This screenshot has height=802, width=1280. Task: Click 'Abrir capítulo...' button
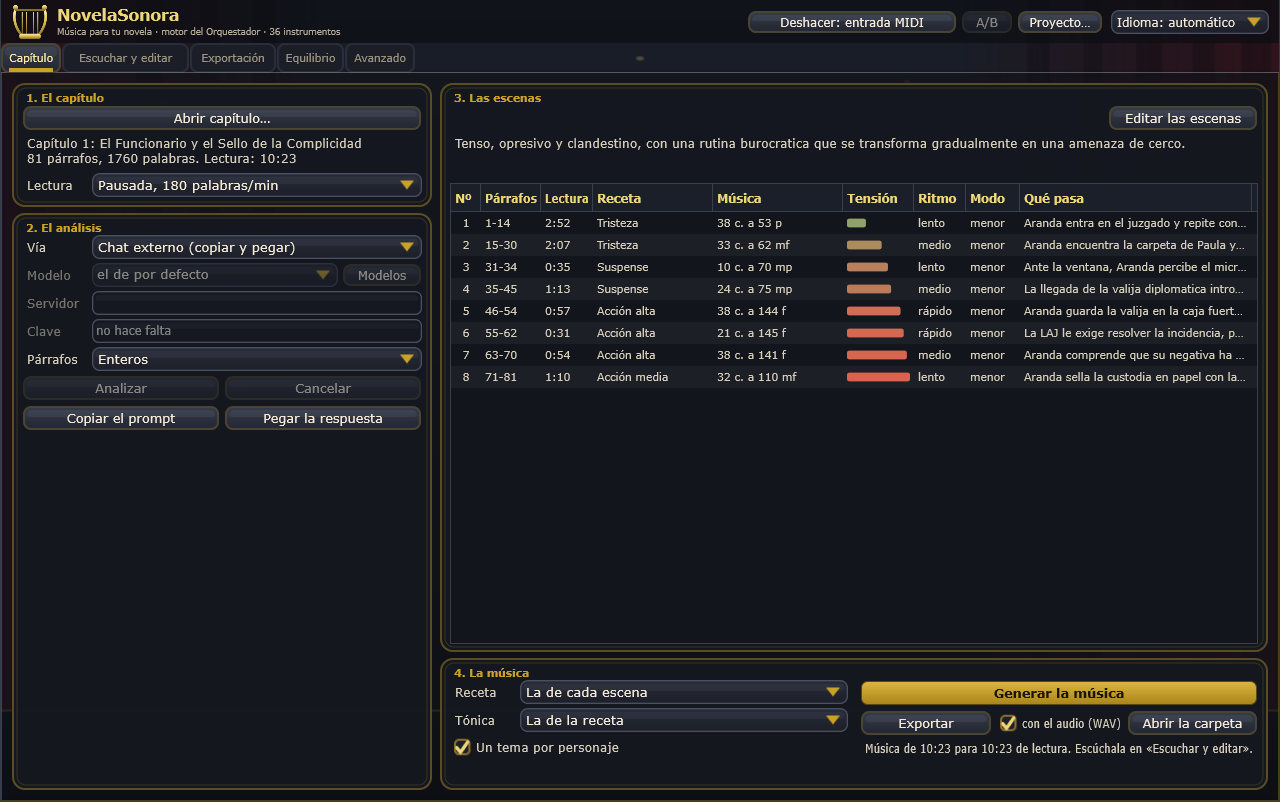coord(222,118)
